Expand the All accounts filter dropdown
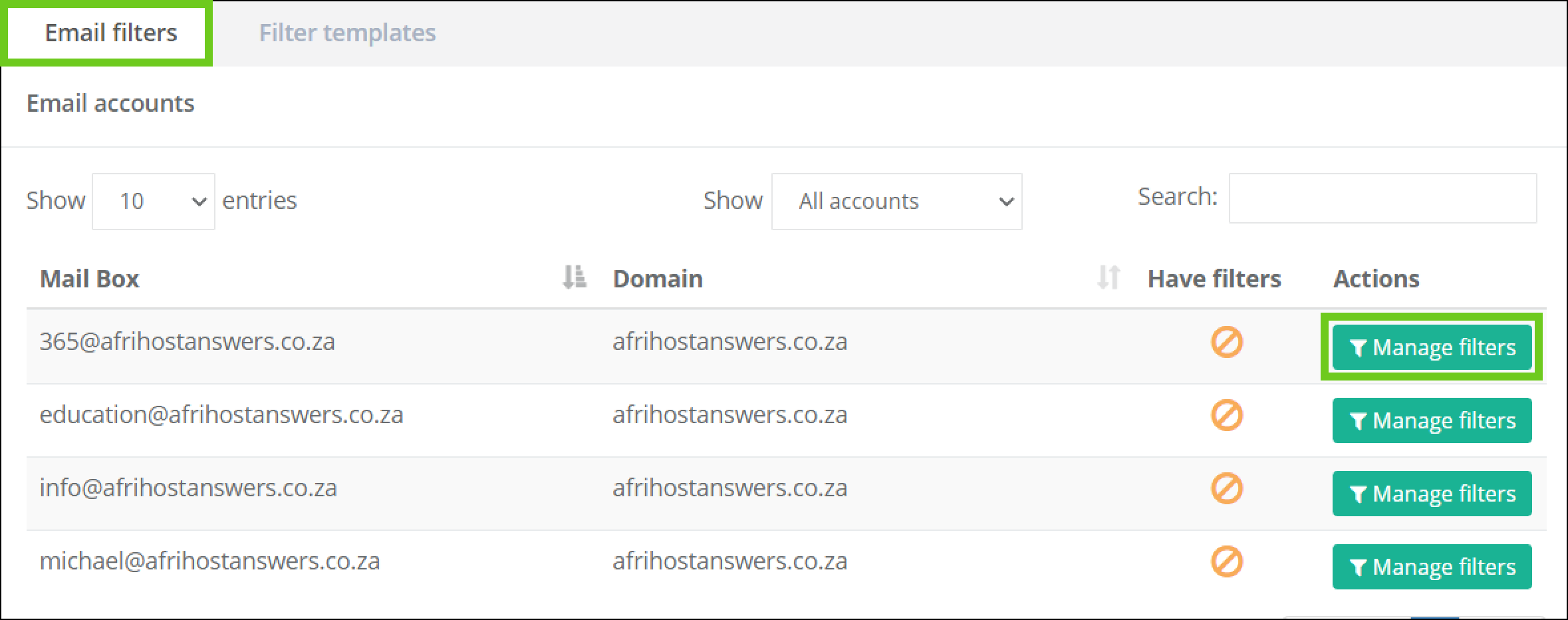1568x620 pixels. [896, 202]
